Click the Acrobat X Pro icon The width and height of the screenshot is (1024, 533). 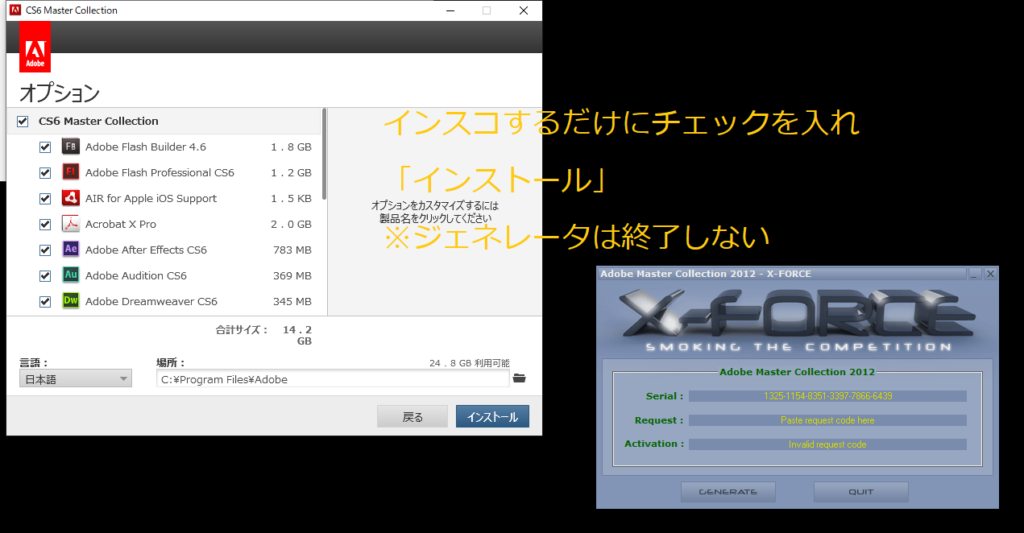pos(71,223)
